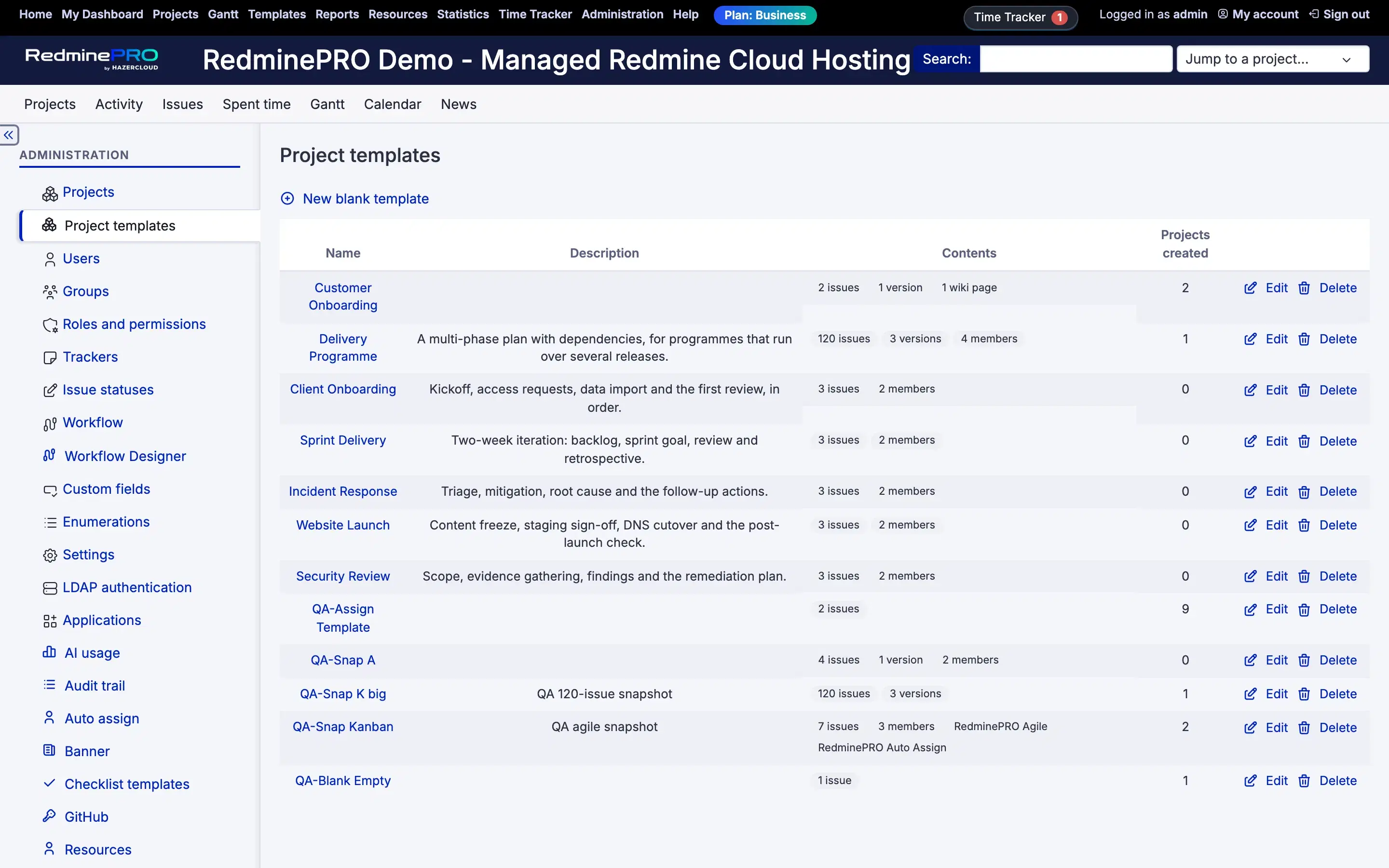This screenshot has height=868, width=1389.
Task: Click the edit pencil icon for QA-Snap Kanban
Action: tap(1250, 728)
